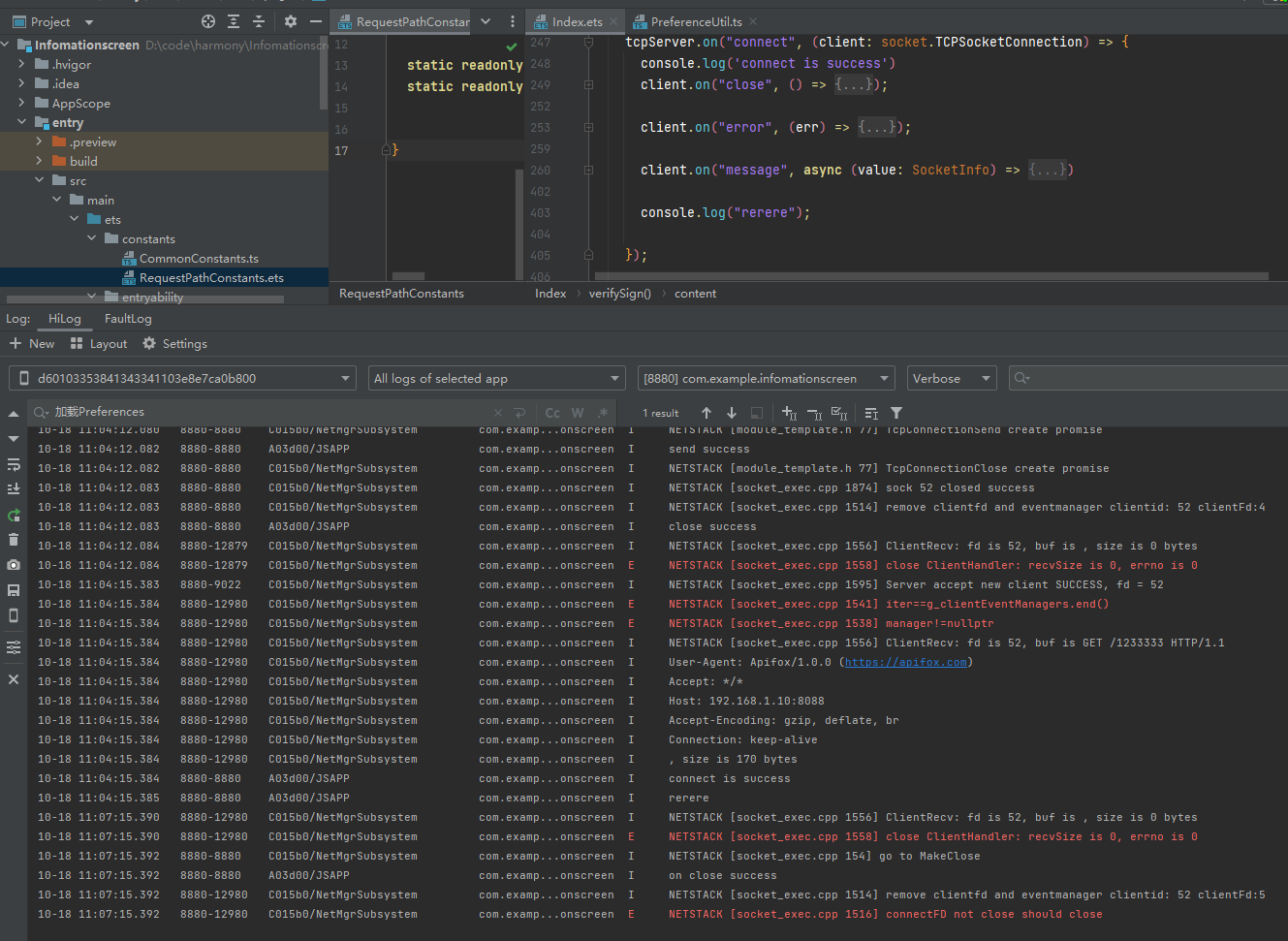1288x941 pixels.
Task: Take device screenshot with camera icon
Action: (14, 565)
